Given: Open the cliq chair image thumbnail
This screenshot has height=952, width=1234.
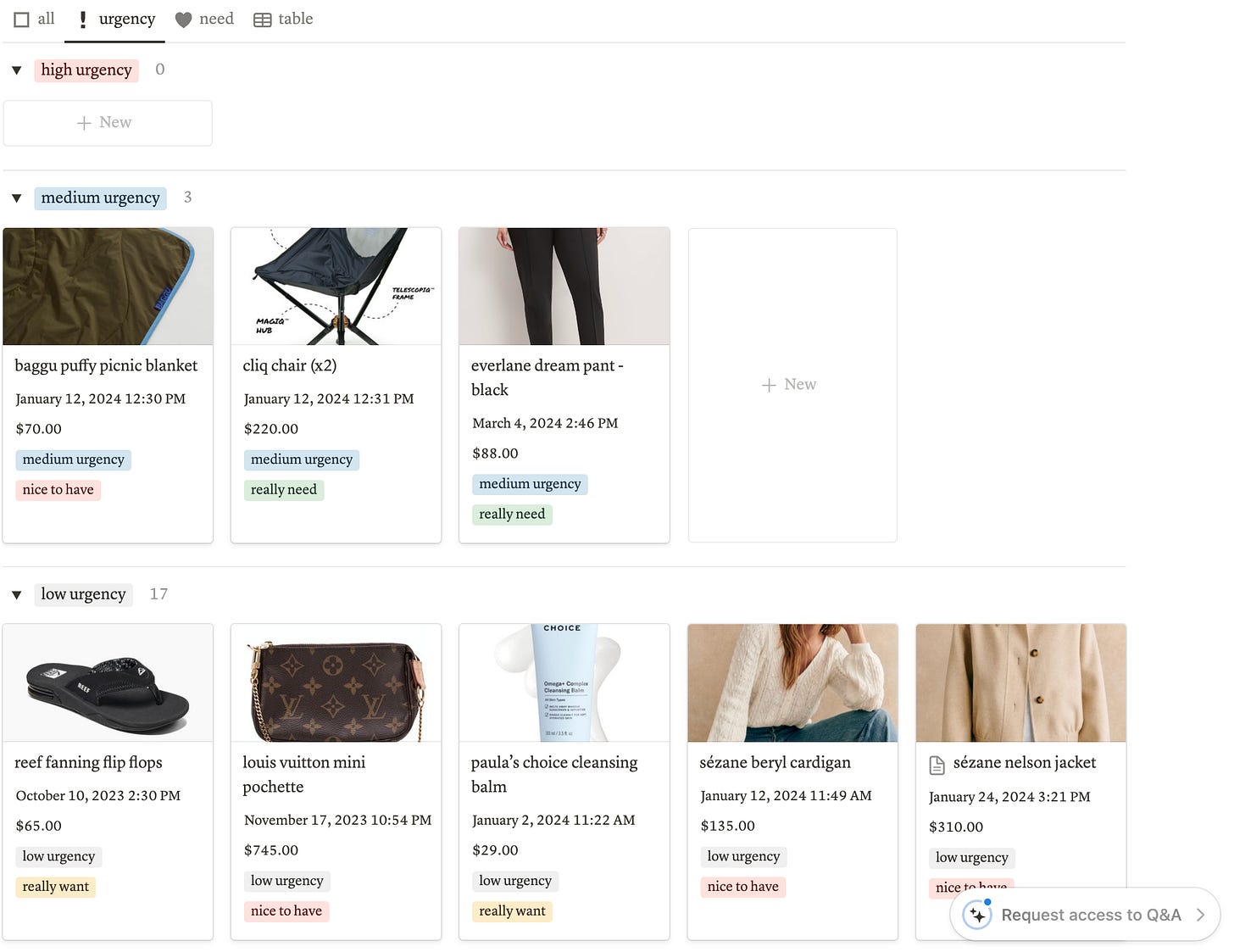Looking at the screenshot, I should click(x=336, y=287).
